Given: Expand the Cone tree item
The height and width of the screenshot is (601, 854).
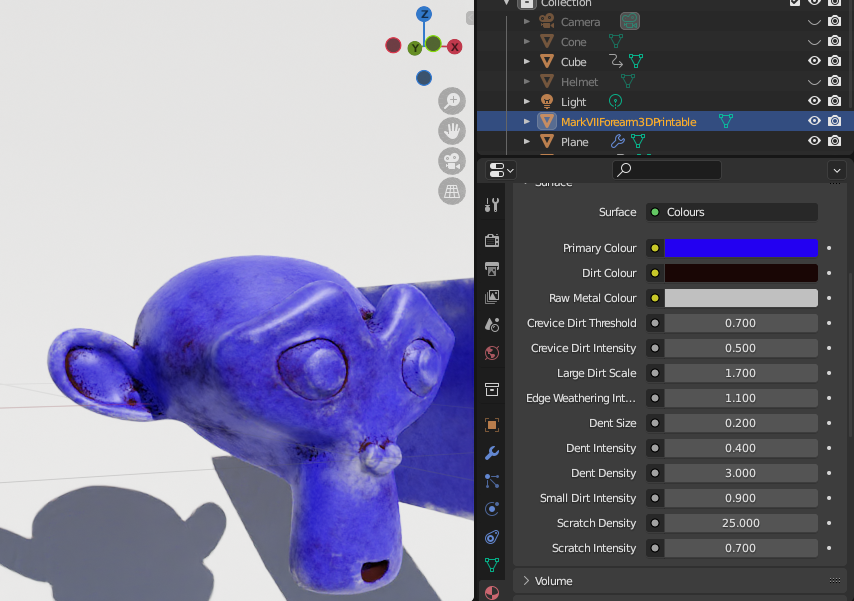Looking at the screenshot, I should 527,41.
